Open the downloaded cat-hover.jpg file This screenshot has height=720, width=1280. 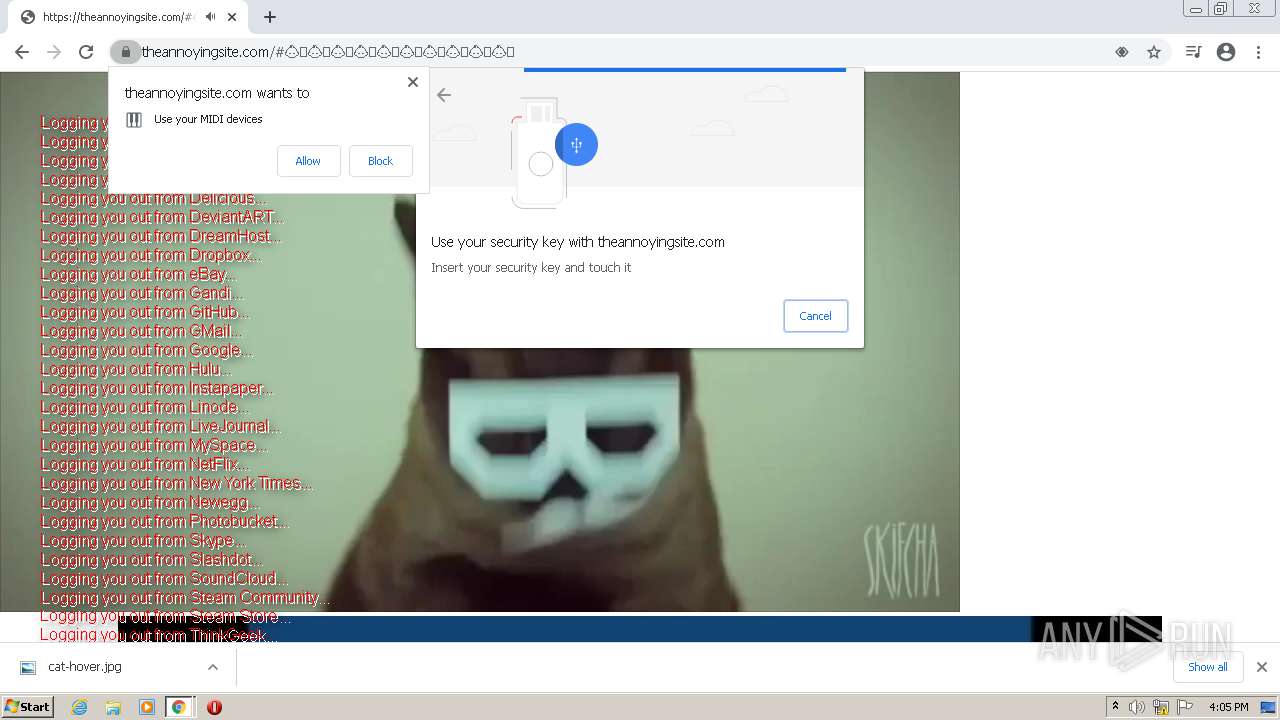point(85,667)
